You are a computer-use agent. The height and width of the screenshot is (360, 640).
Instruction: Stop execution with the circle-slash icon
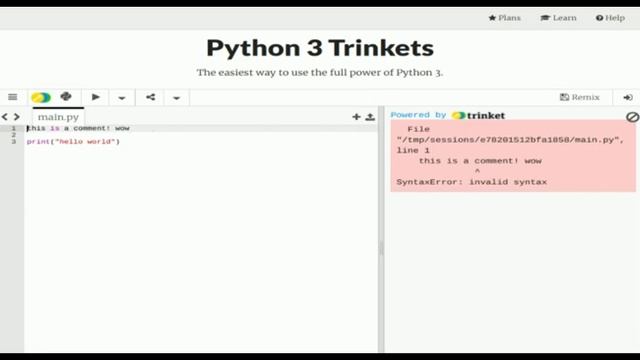click(x=632, y=117)
